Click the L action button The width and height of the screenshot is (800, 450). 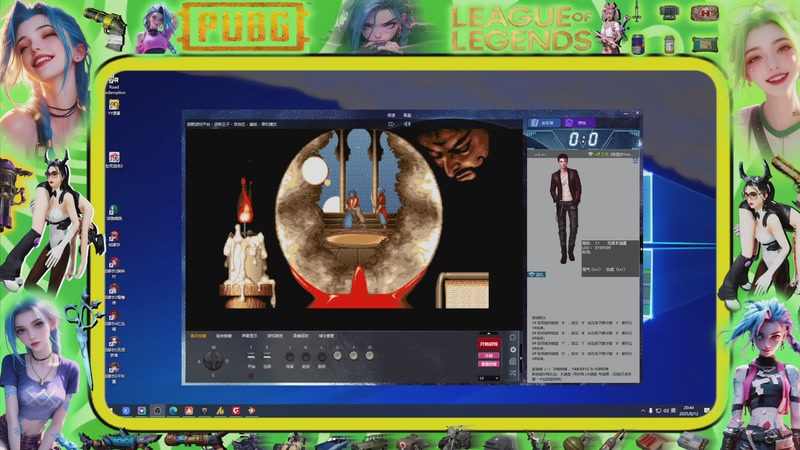pos(322,357)
